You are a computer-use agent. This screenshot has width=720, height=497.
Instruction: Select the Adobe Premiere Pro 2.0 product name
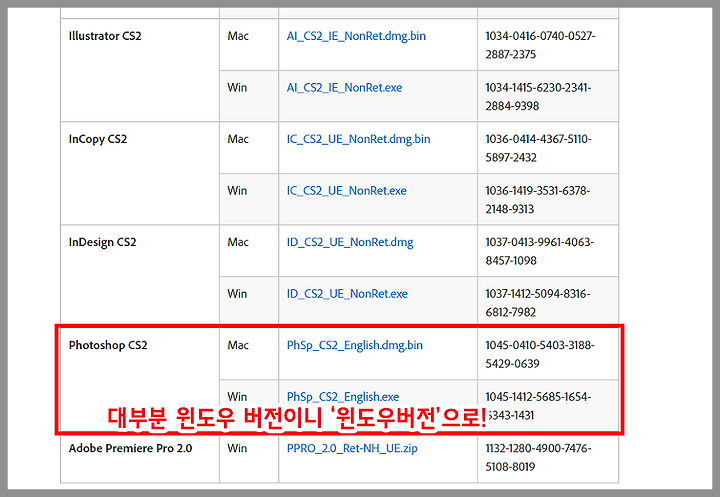pyautogui.click(x=130, y=448)
